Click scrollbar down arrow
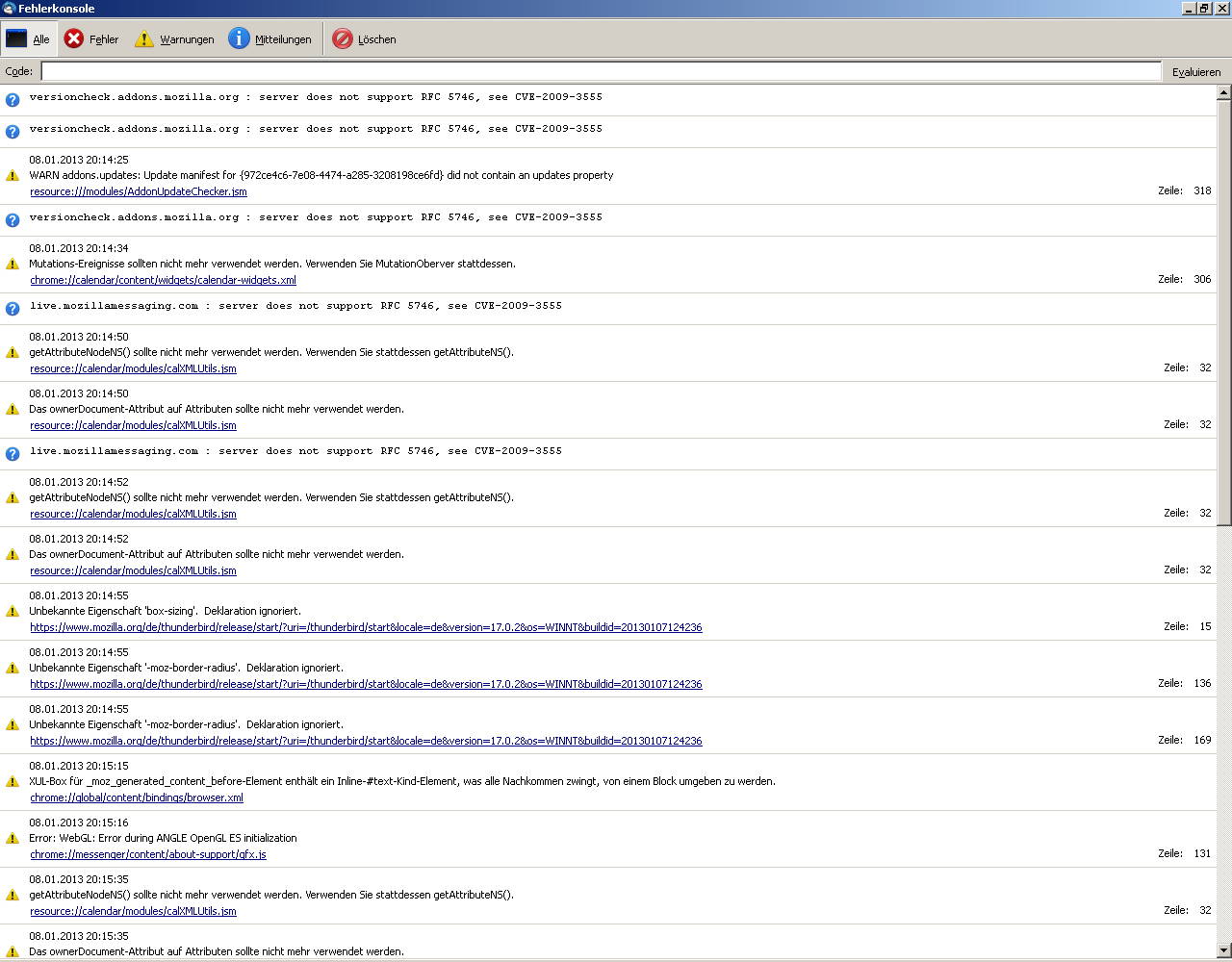 (x=1224, y=951)
